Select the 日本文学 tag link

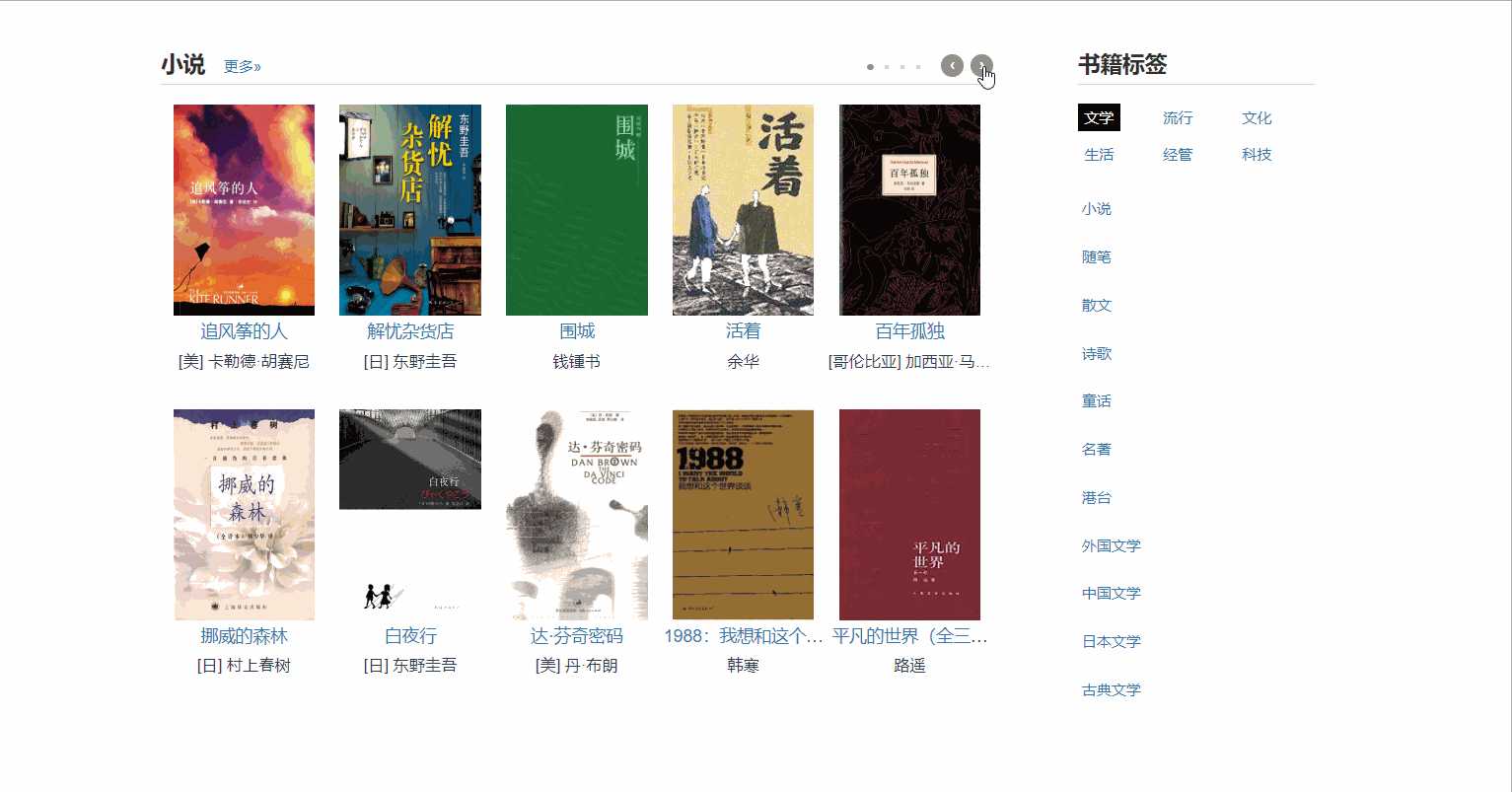[x=1112, y=641]
